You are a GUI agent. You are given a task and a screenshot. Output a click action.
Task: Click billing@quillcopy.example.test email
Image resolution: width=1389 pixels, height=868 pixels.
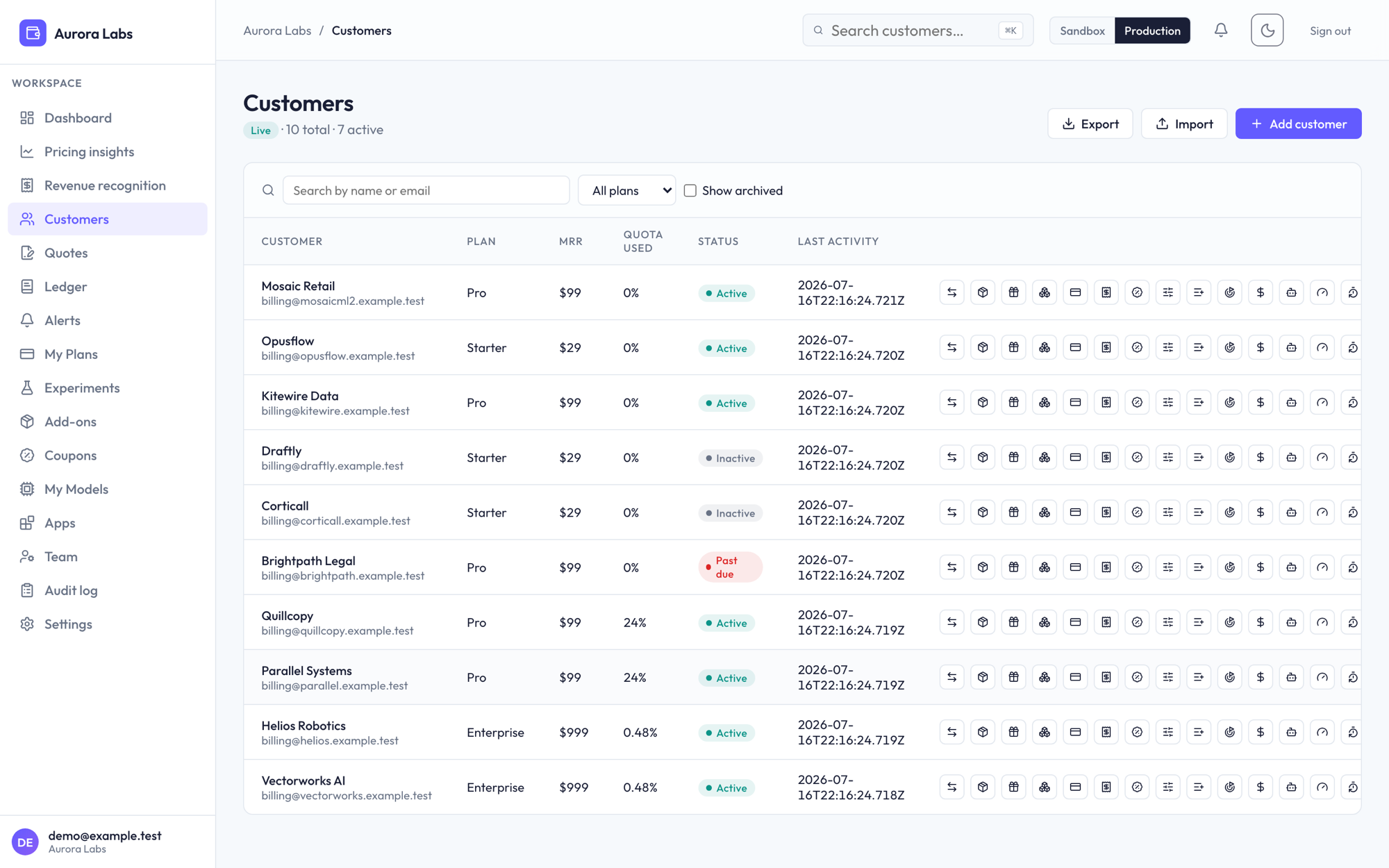click(338, 631)
